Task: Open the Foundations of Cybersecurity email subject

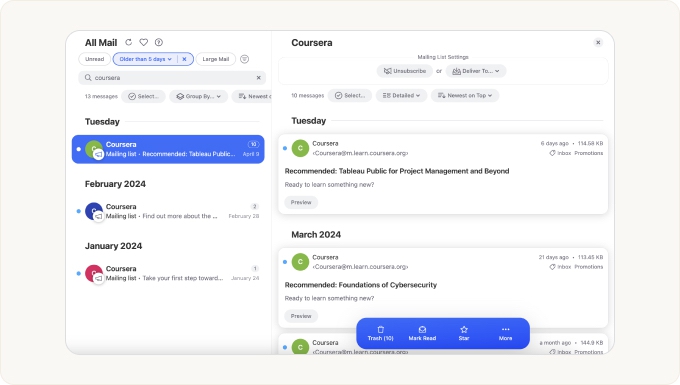Action: click(x=361, y=285)
